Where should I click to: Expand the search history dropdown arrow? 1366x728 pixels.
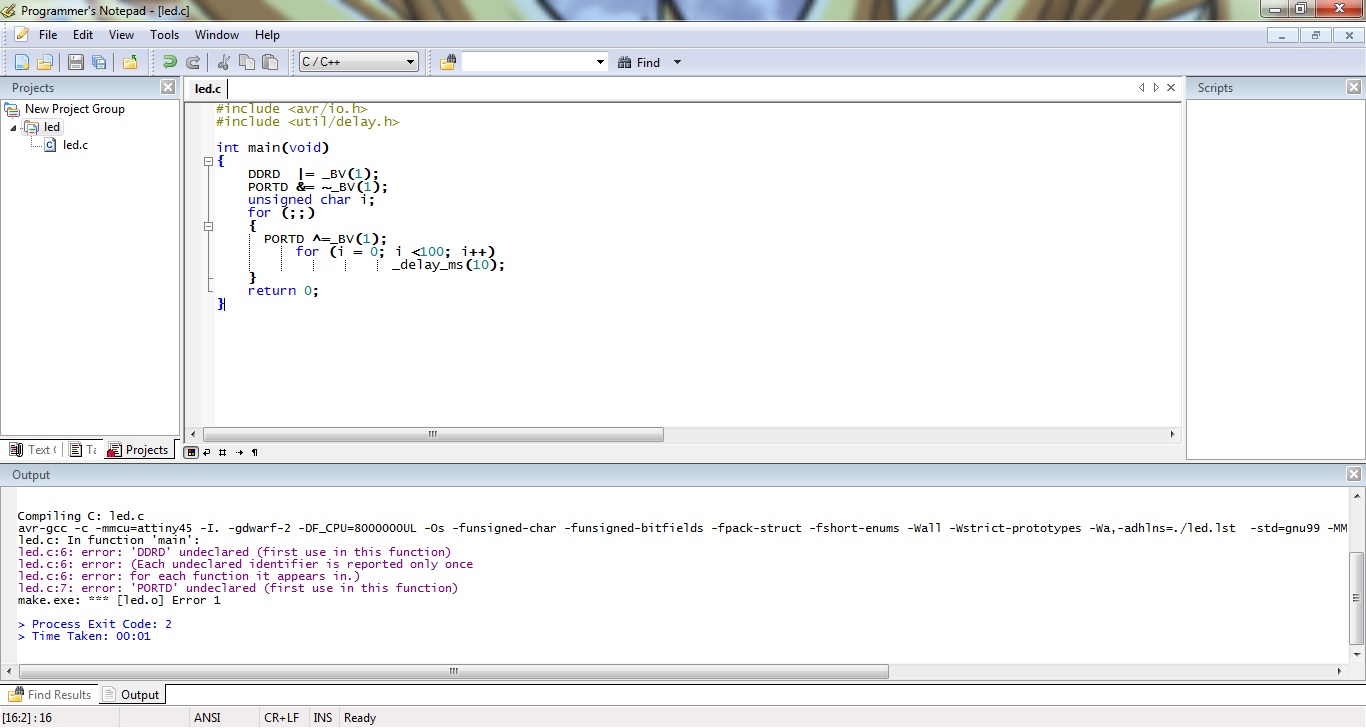tap(601, 62)
